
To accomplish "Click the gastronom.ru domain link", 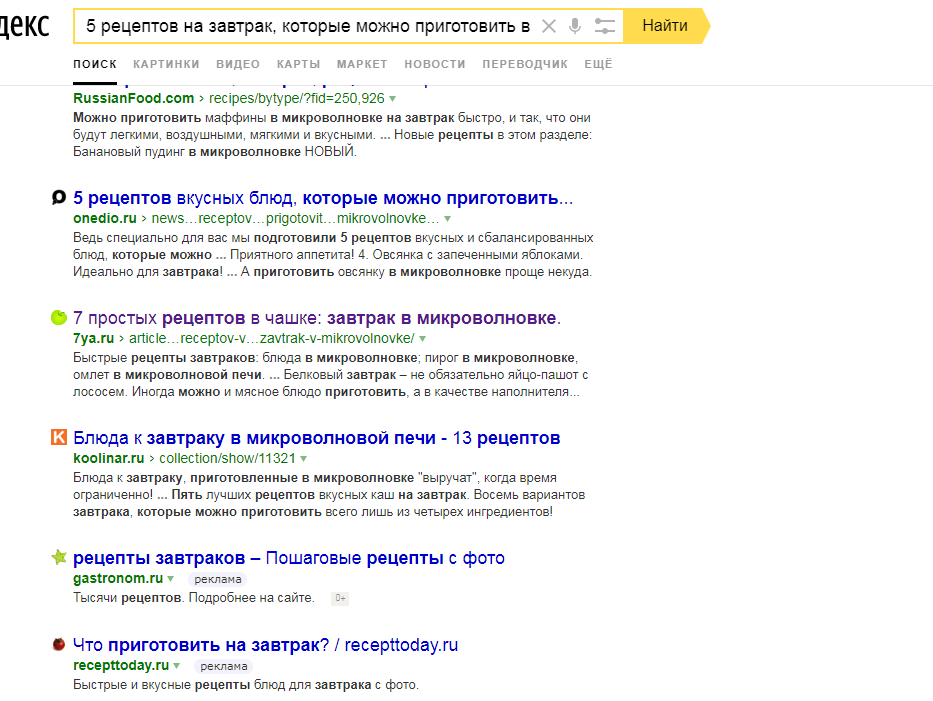I will pyautogui.click(x=118, y=578).
